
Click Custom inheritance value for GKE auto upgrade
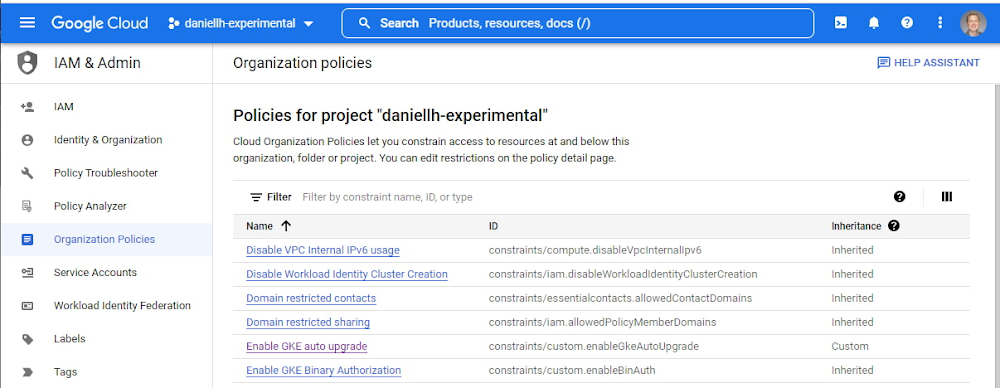click(x=849, y=347)
